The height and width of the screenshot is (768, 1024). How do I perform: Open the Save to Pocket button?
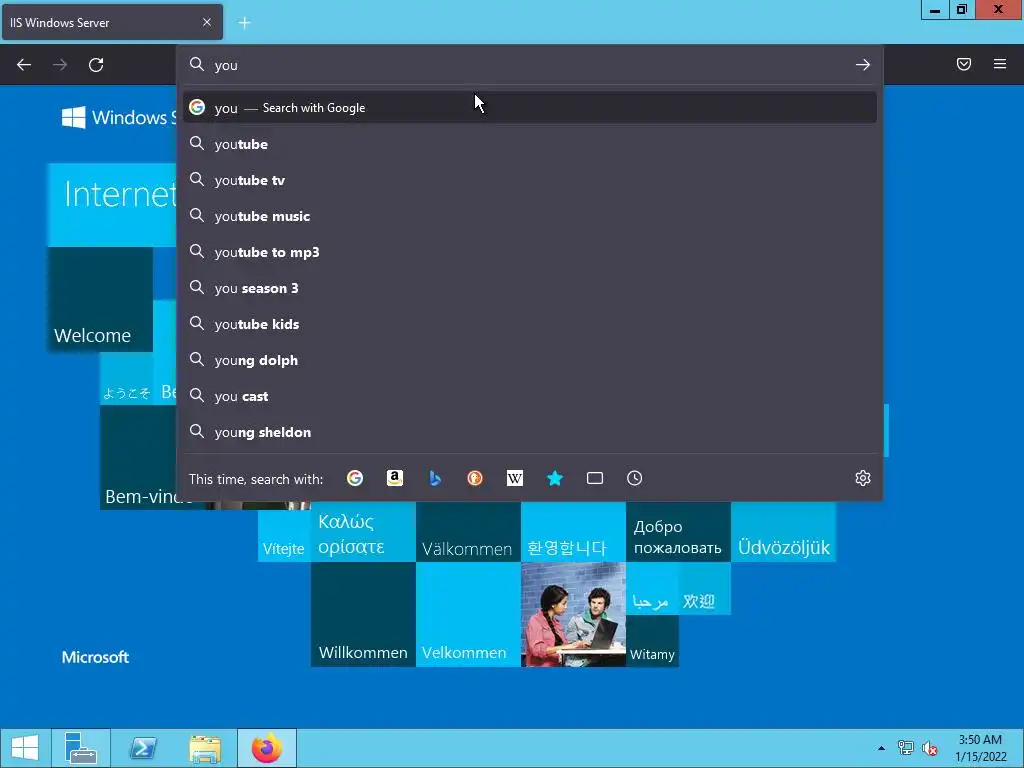coord(964,64)
